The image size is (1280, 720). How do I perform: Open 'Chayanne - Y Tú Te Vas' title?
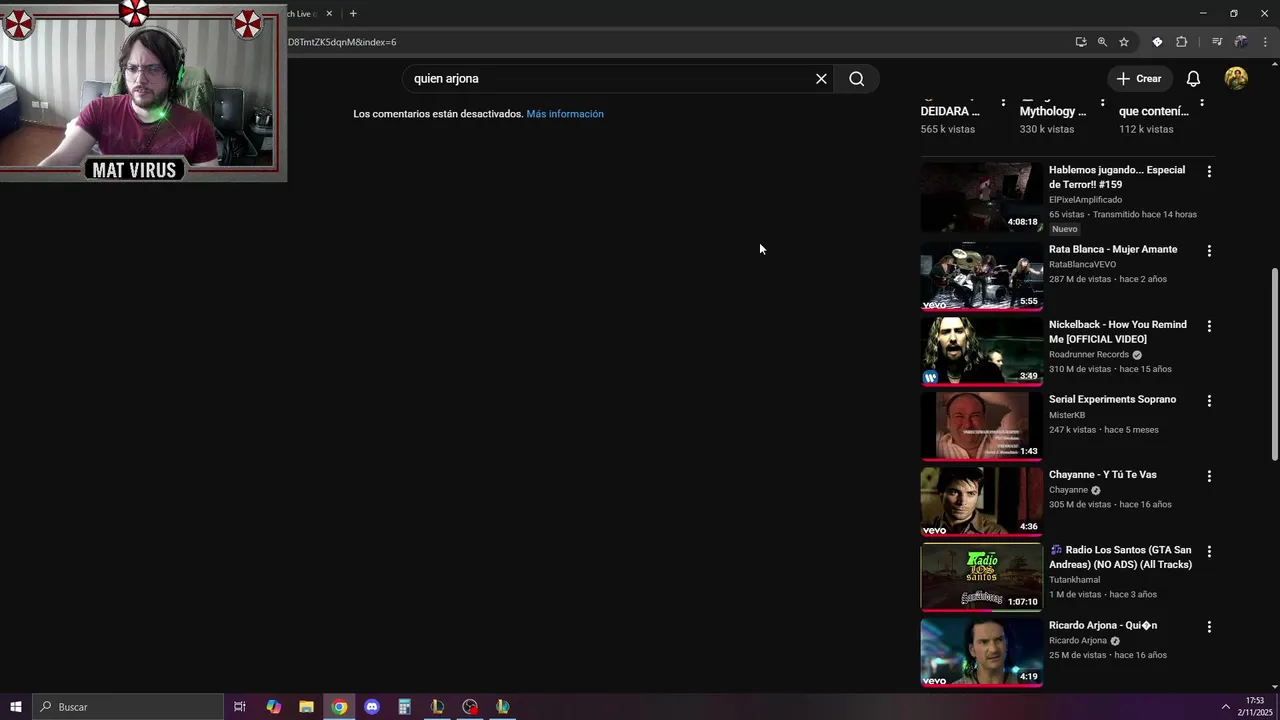click(1102, 475)
